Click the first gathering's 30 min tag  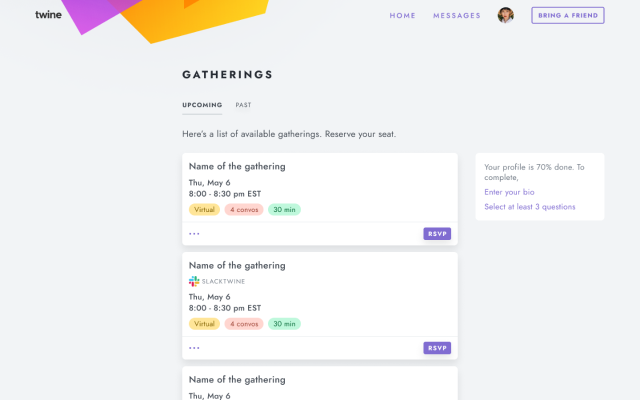pyautogui.click(x=284, y=210)
